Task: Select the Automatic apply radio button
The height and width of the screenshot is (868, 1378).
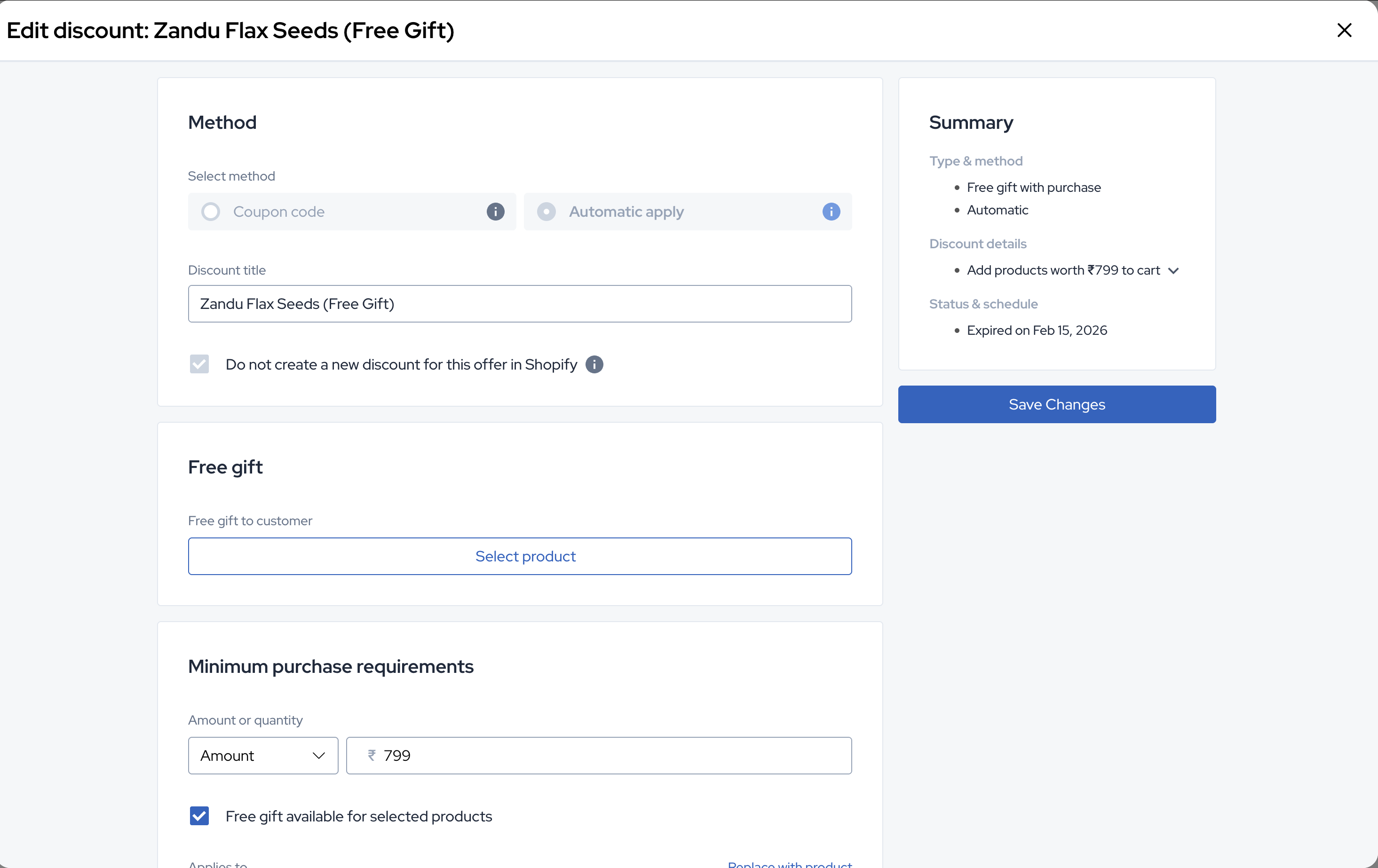Action: (546, 212)
